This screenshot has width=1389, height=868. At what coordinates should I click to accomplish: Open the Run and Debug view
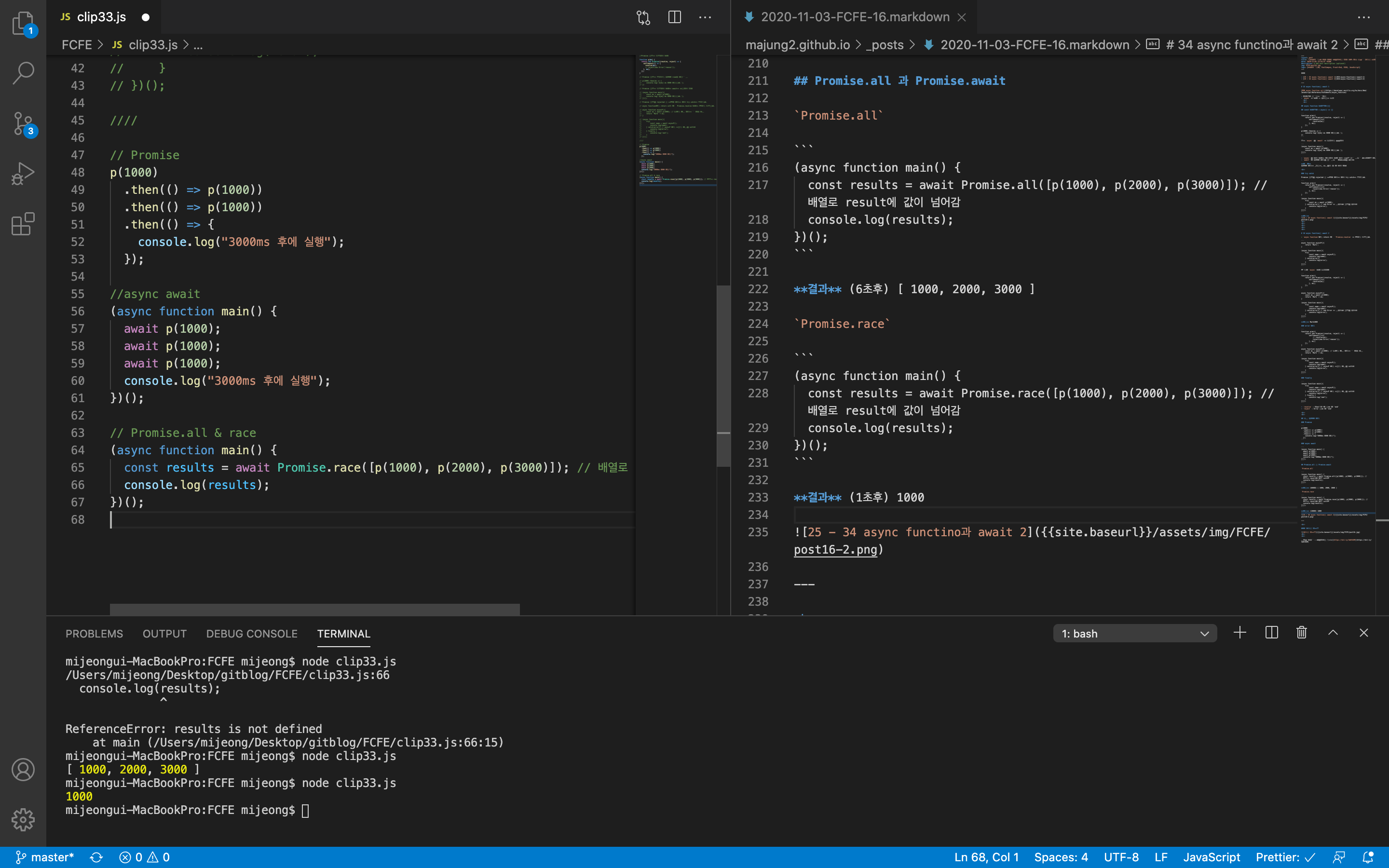point(23,173)
